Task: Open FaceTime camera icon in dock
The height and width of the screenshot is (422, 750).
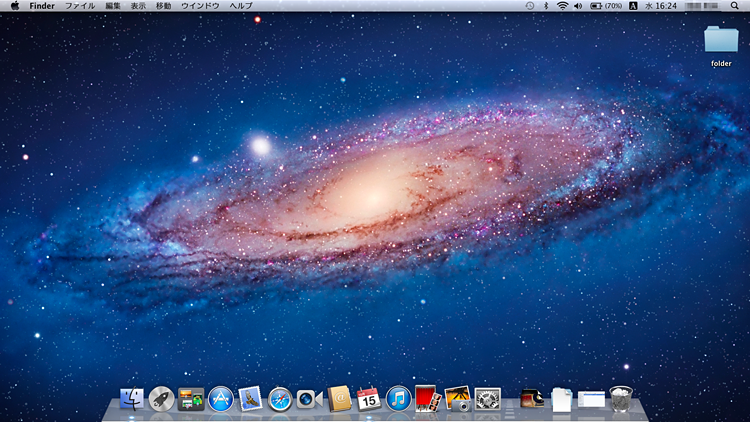Action: click(309, 399)
